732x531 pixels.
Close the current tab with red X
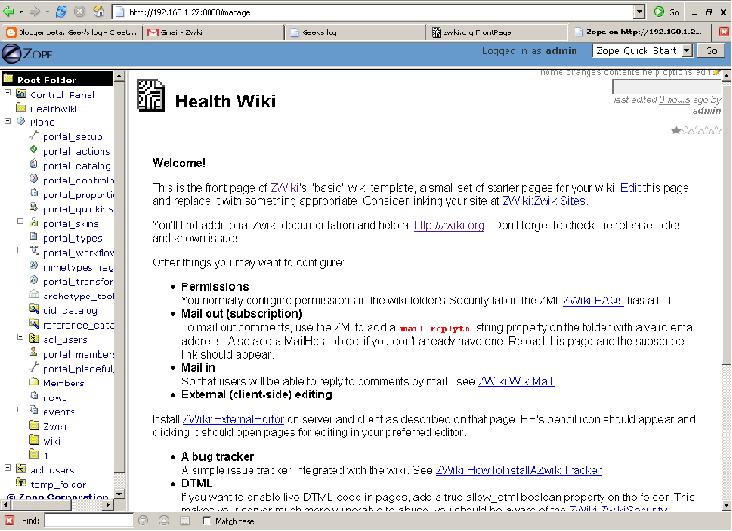tap(724, 32)
